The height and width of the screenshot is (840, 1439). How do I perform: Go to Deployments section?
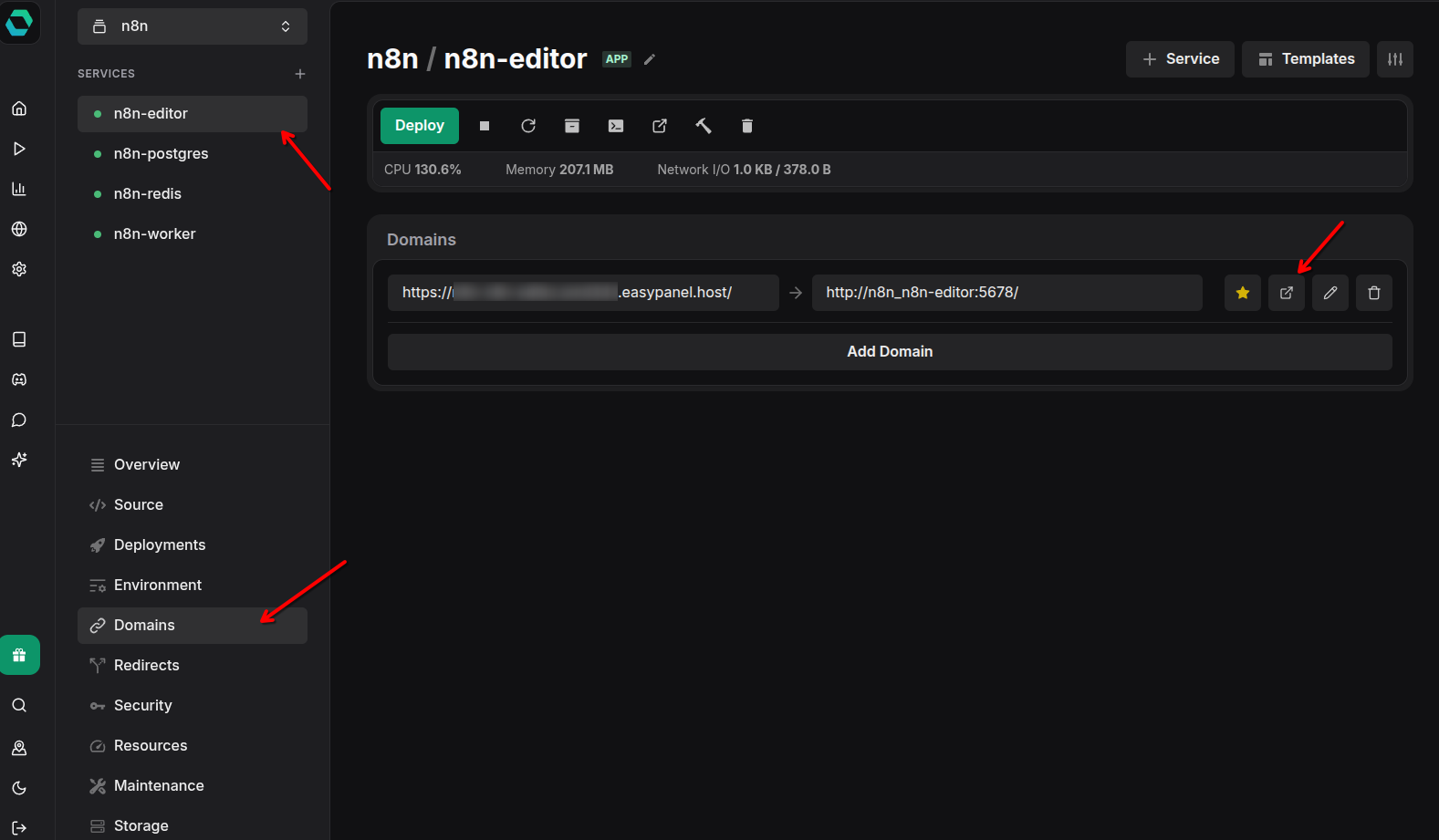(193, 545)
